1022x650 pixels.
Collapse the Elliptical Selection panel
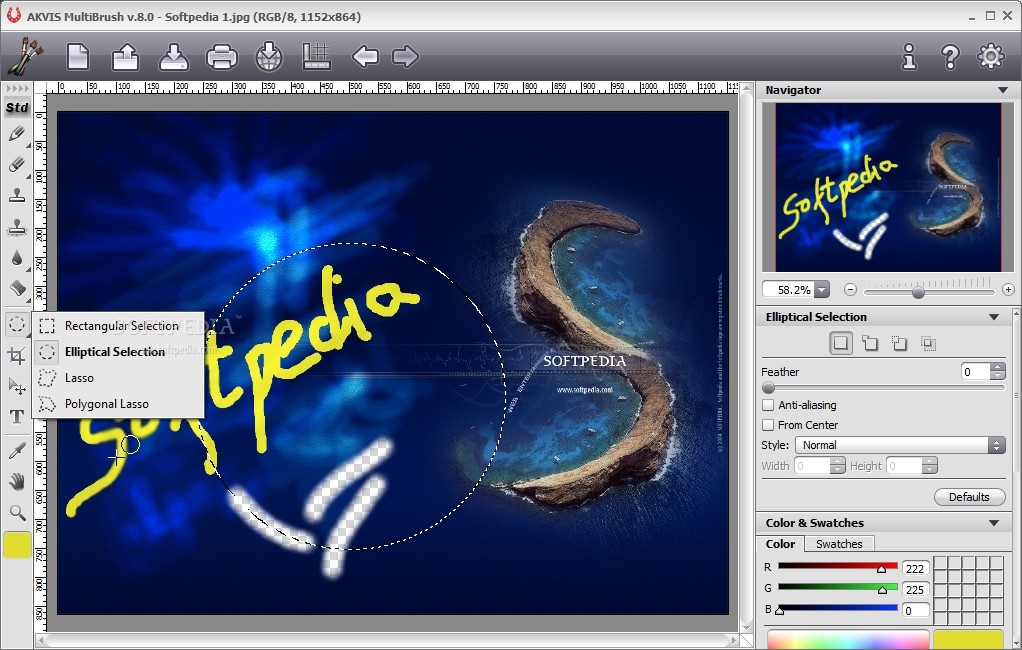(994, 317)
